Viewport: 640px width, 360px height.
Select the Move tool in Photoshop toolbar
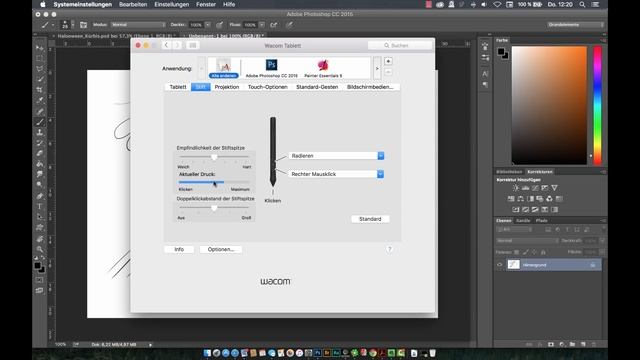[x=40, y=48]
